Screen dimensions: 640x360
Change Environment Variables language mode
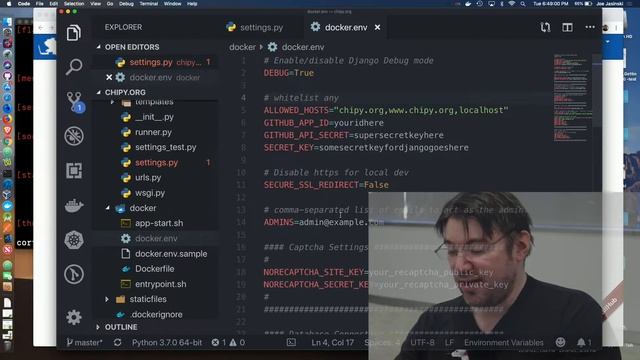point(504,342)
